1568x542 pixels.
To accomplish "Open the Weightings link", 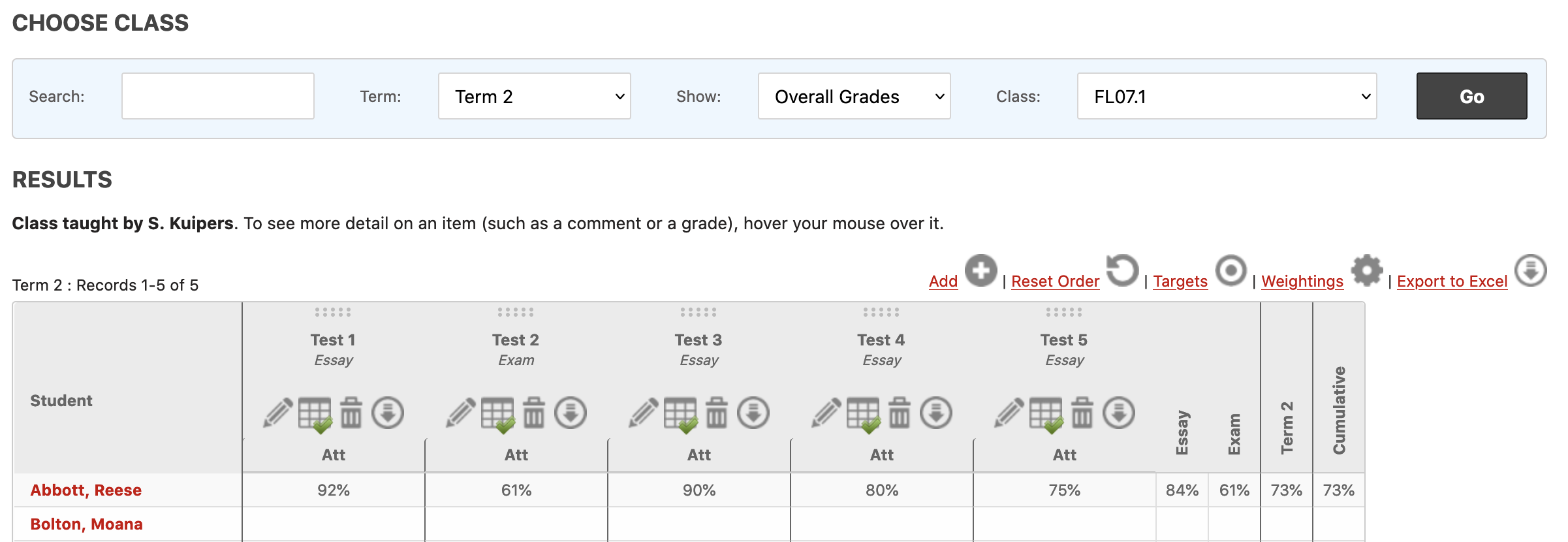I will coord(1302,281).
